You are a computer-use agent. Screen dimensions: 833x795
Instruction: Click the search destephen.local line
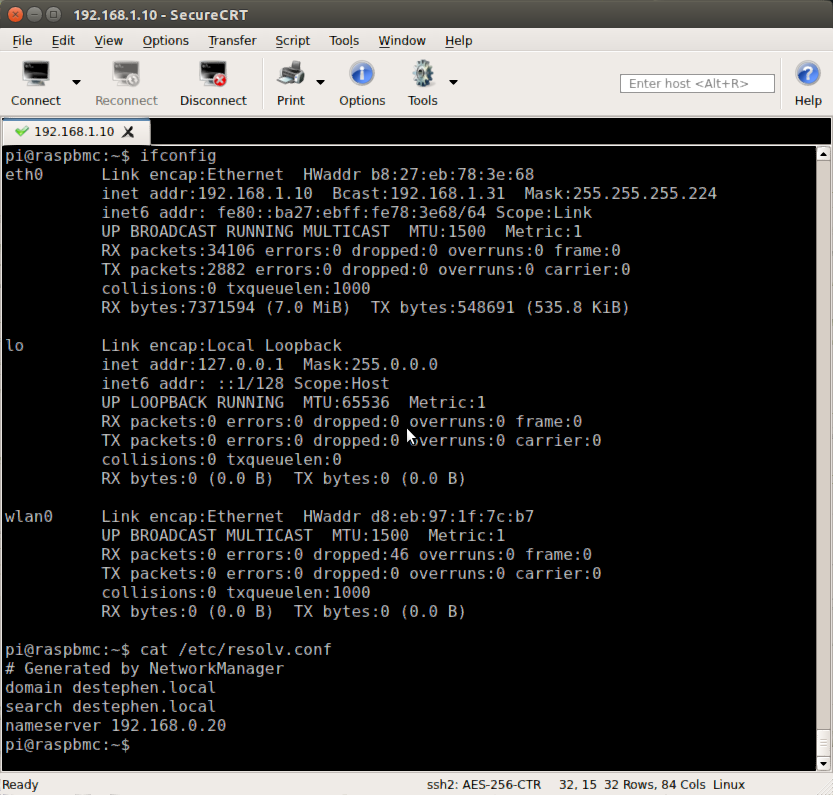point(110,707)
